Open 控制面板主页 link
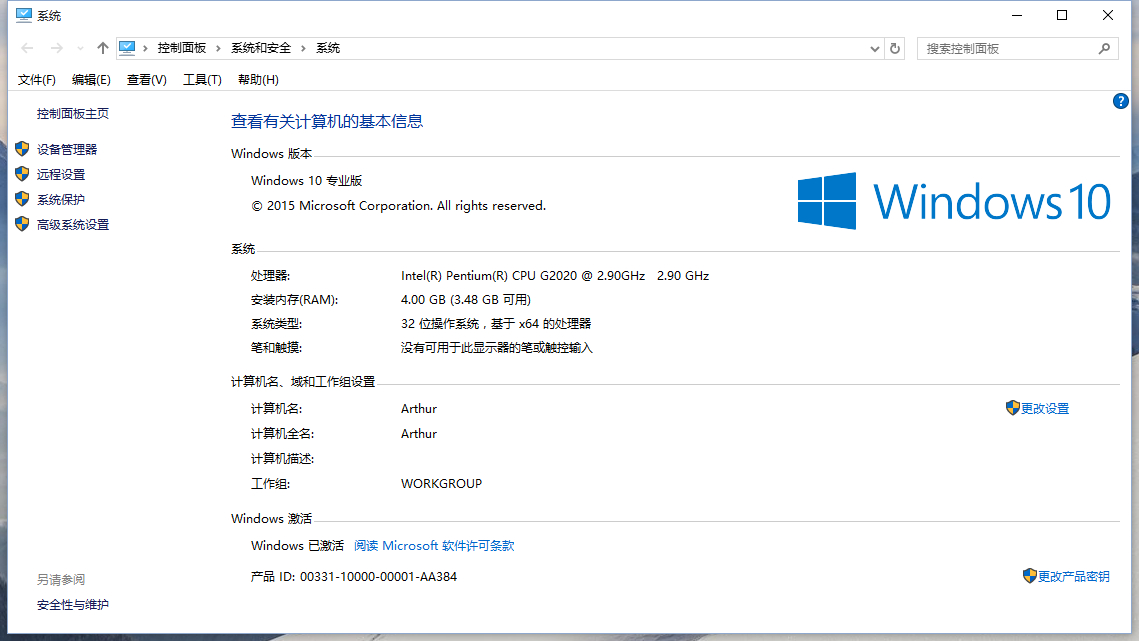 point(73,113)
